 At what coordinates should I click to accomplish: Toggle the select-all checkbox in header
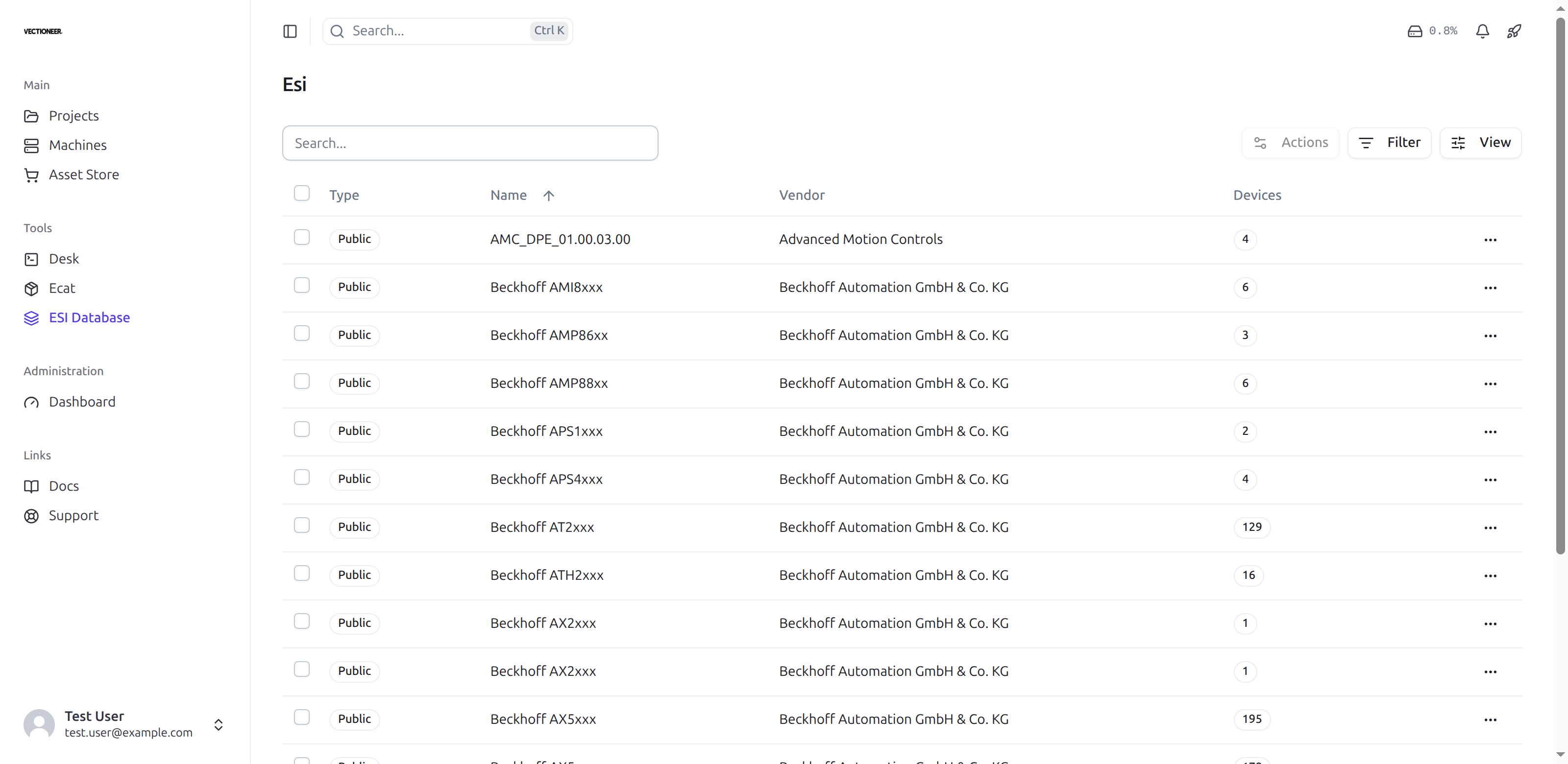(302, 193)
